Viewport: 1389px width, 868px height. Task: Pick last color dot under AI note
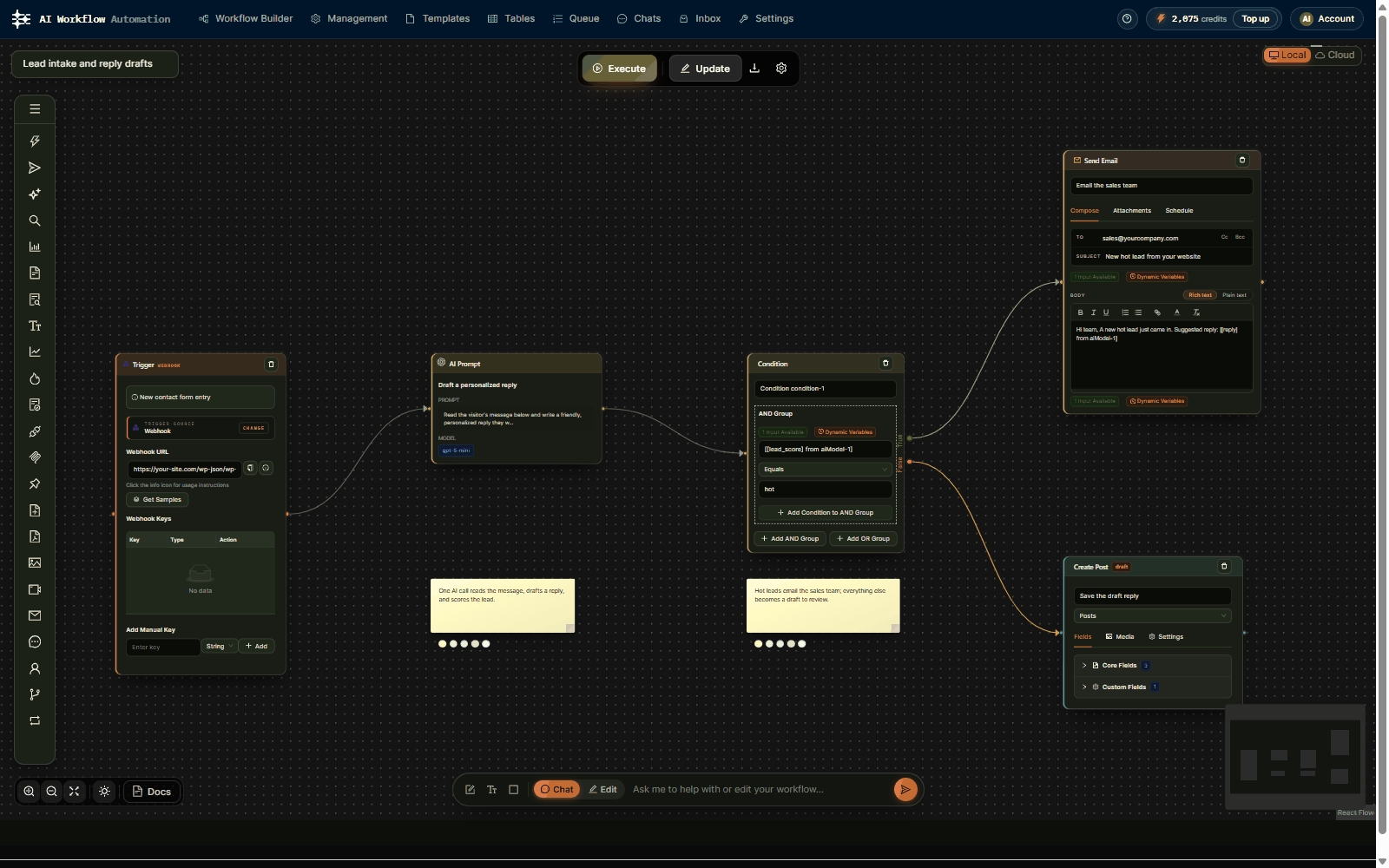(485, 643)
